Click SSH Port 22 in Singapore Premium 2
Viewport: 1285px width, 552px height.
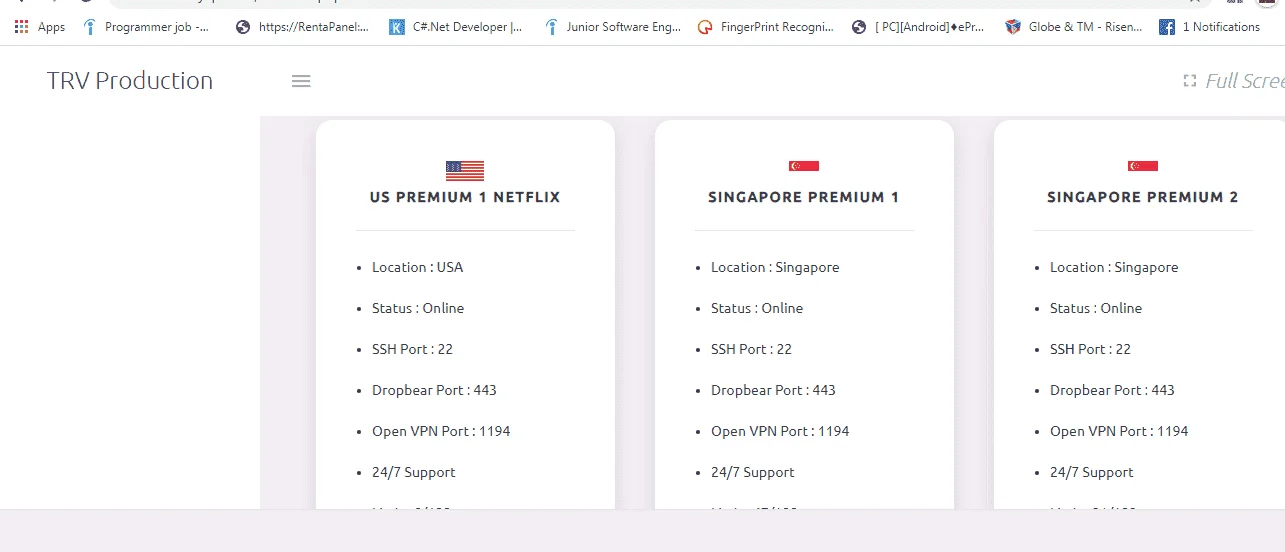click(1090, 349)
